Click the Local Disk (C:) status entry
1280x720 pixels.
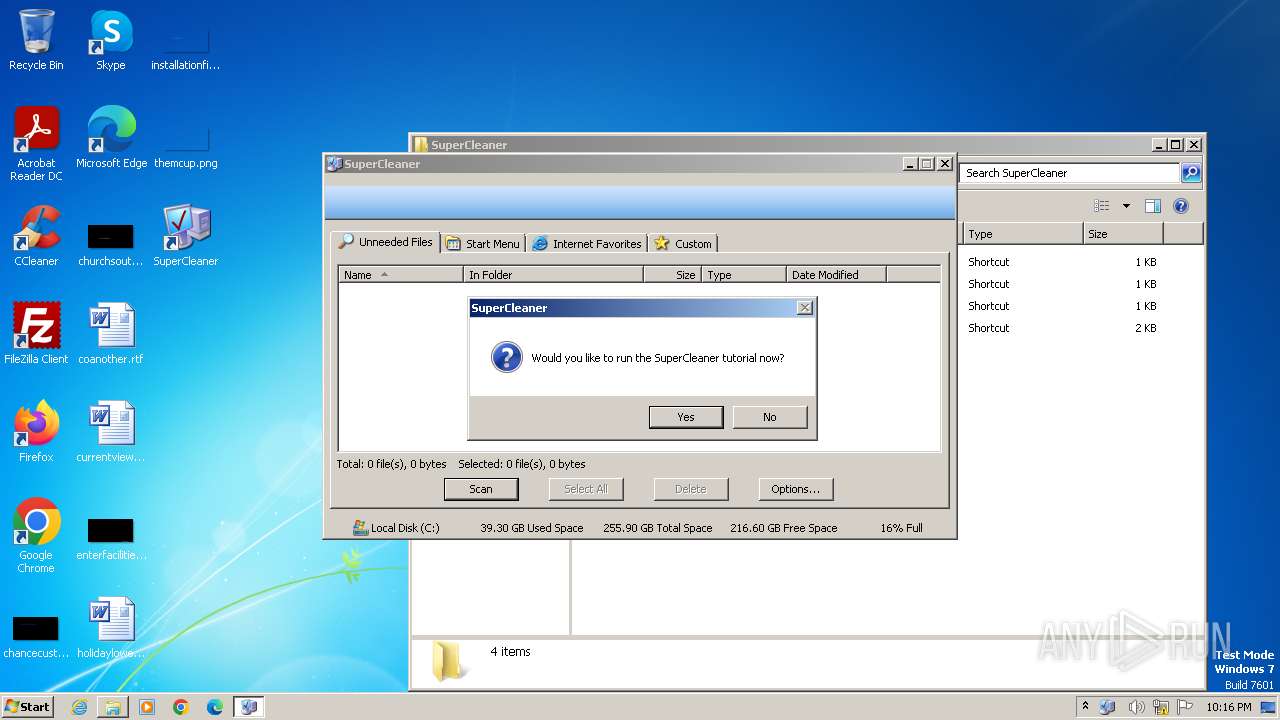point(396,528)
